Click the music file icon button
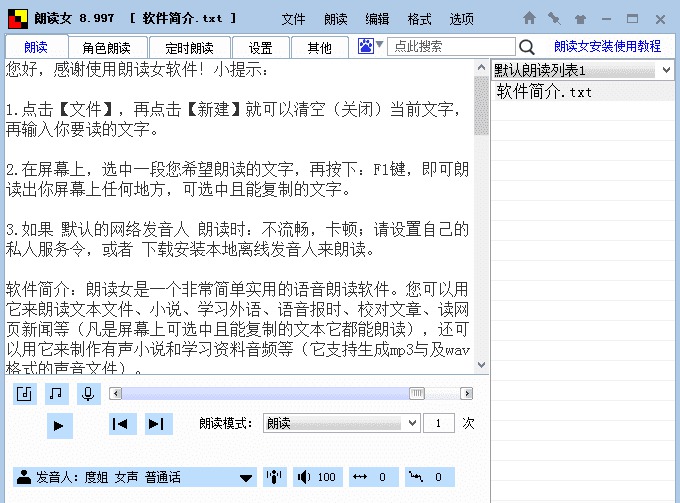Viewport: 680px width, 503px height. [24, 394]
